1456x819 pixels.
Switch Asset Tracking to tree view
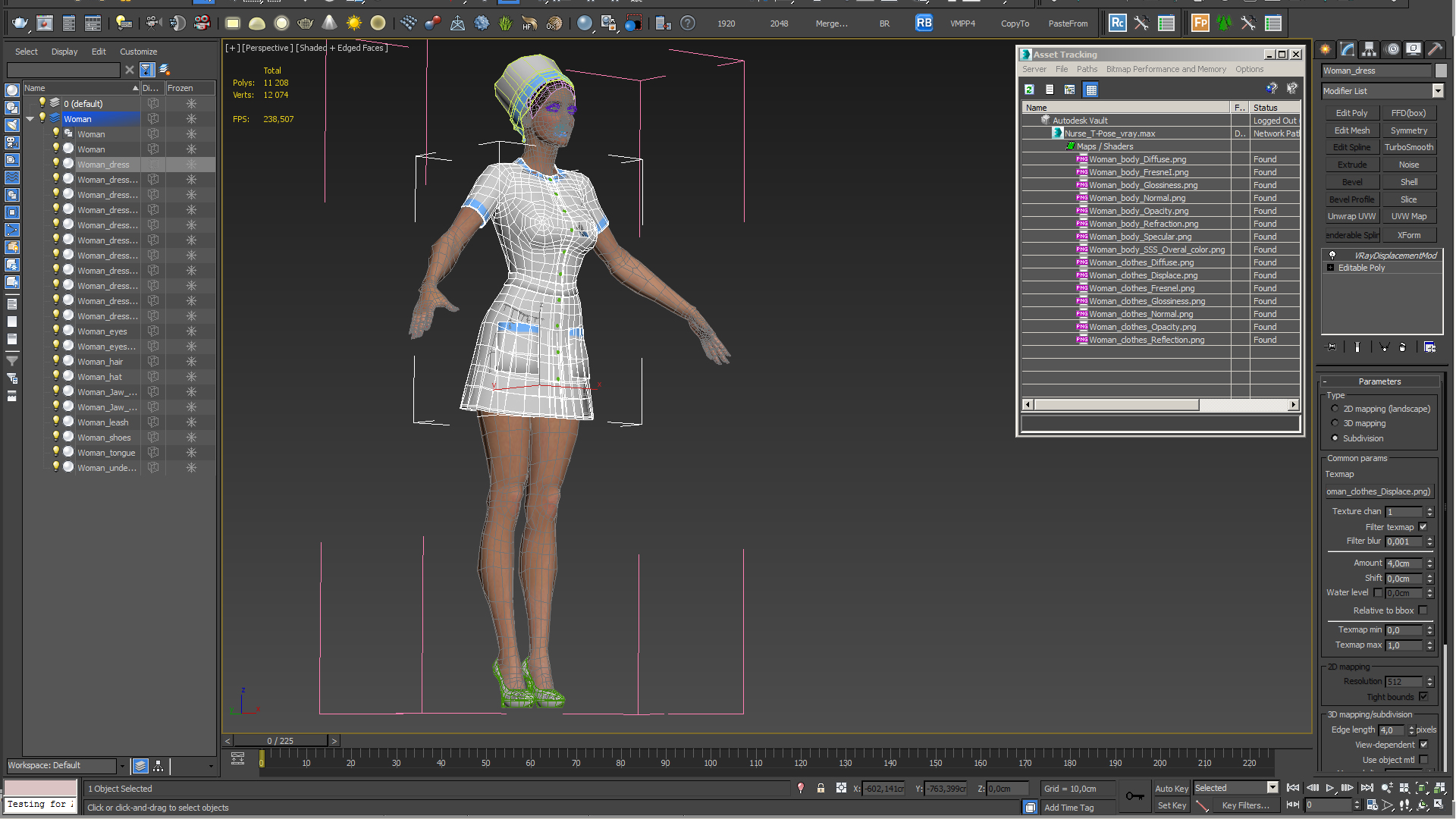(1070, 89)
